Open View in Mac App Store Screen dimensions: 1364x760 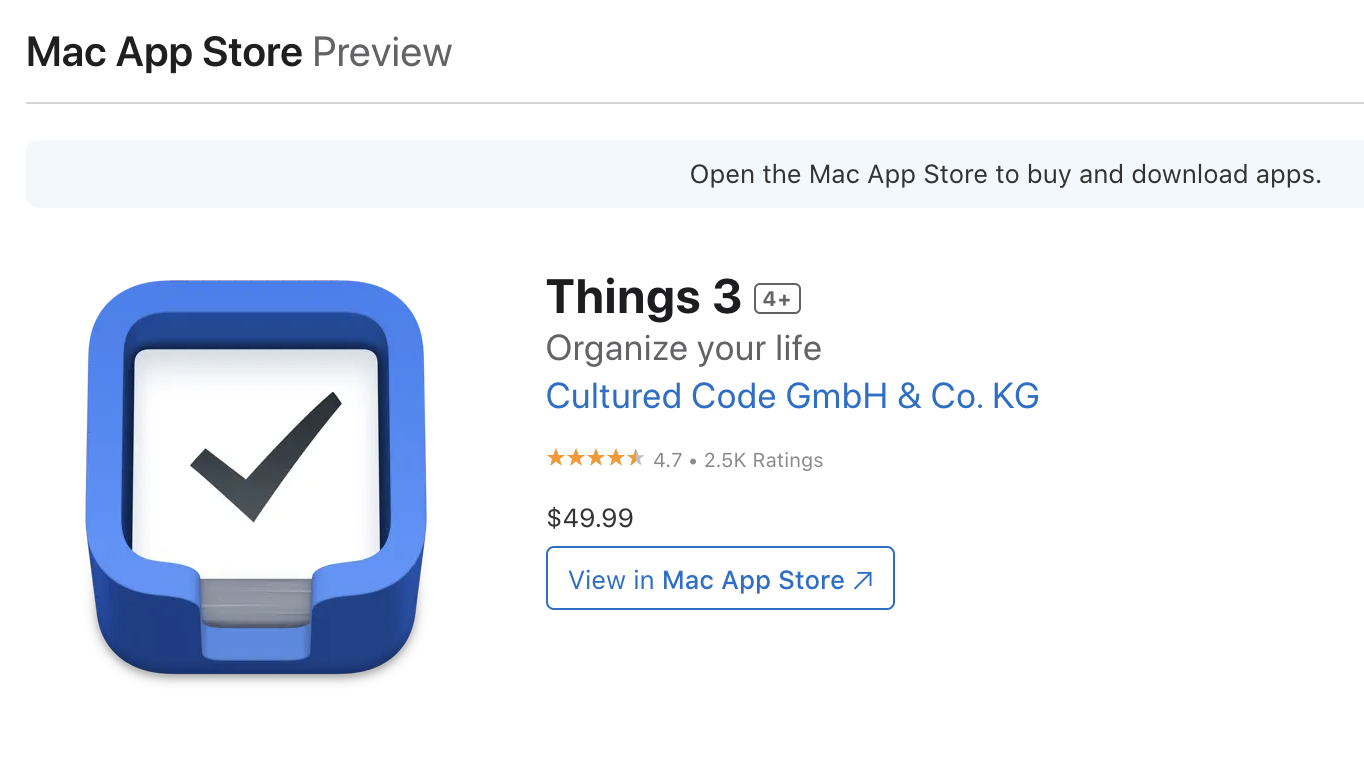[719, 578]
